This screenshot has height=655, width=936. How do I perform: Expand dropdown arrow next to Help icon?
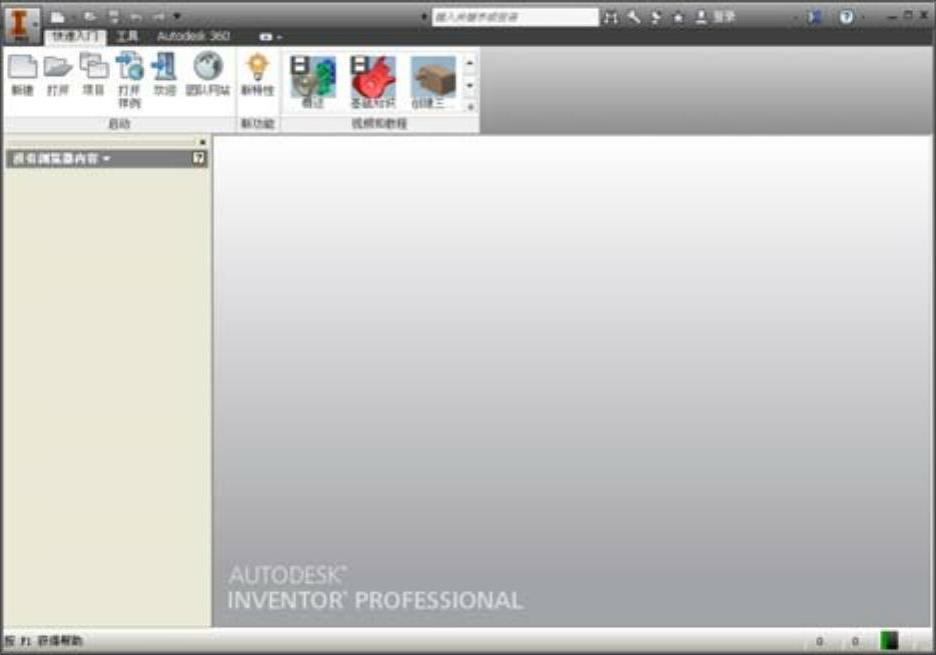pos(862,17)
